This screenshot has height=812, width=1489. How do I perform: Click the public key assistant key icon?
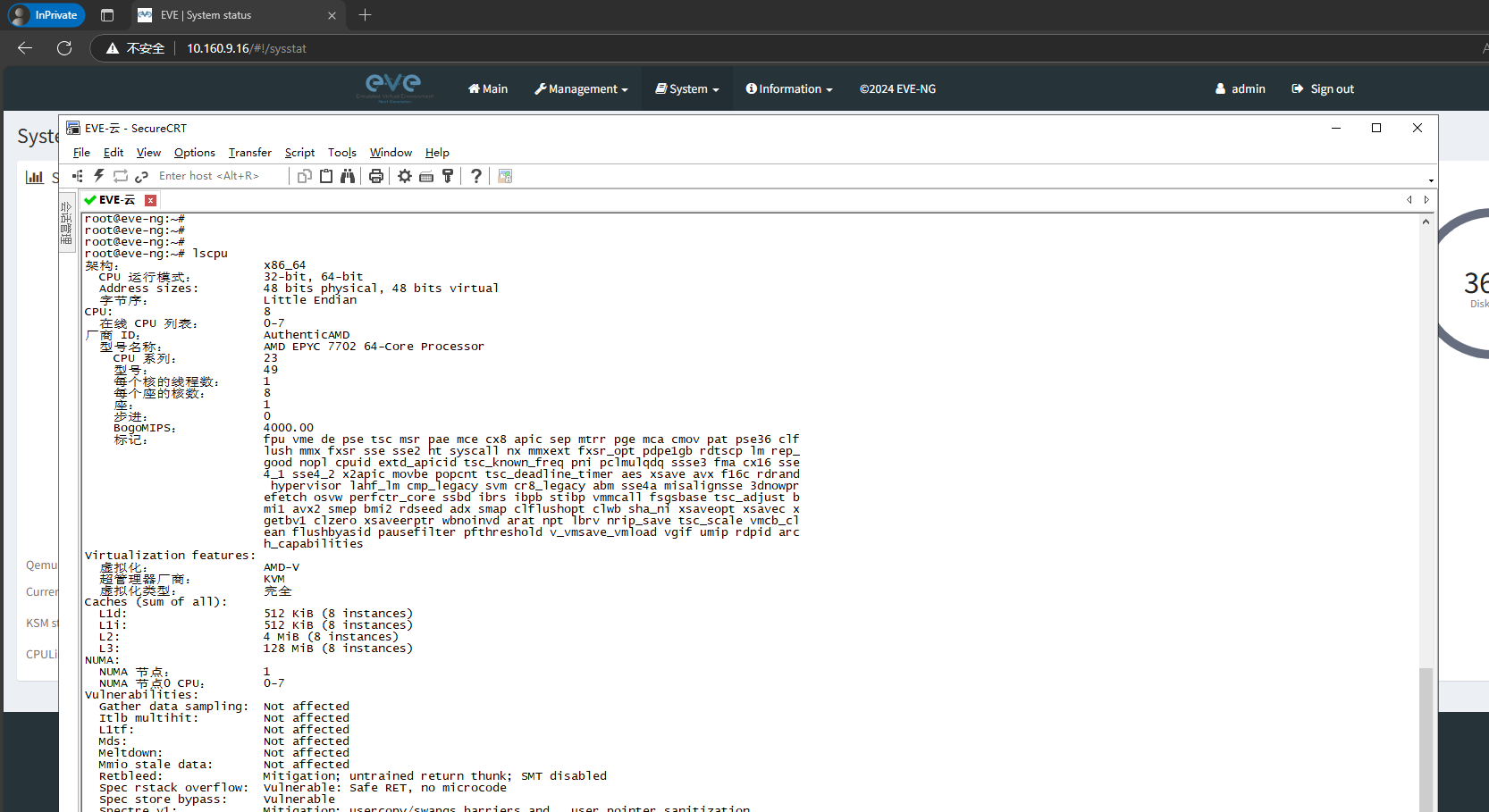coord(448,176)
